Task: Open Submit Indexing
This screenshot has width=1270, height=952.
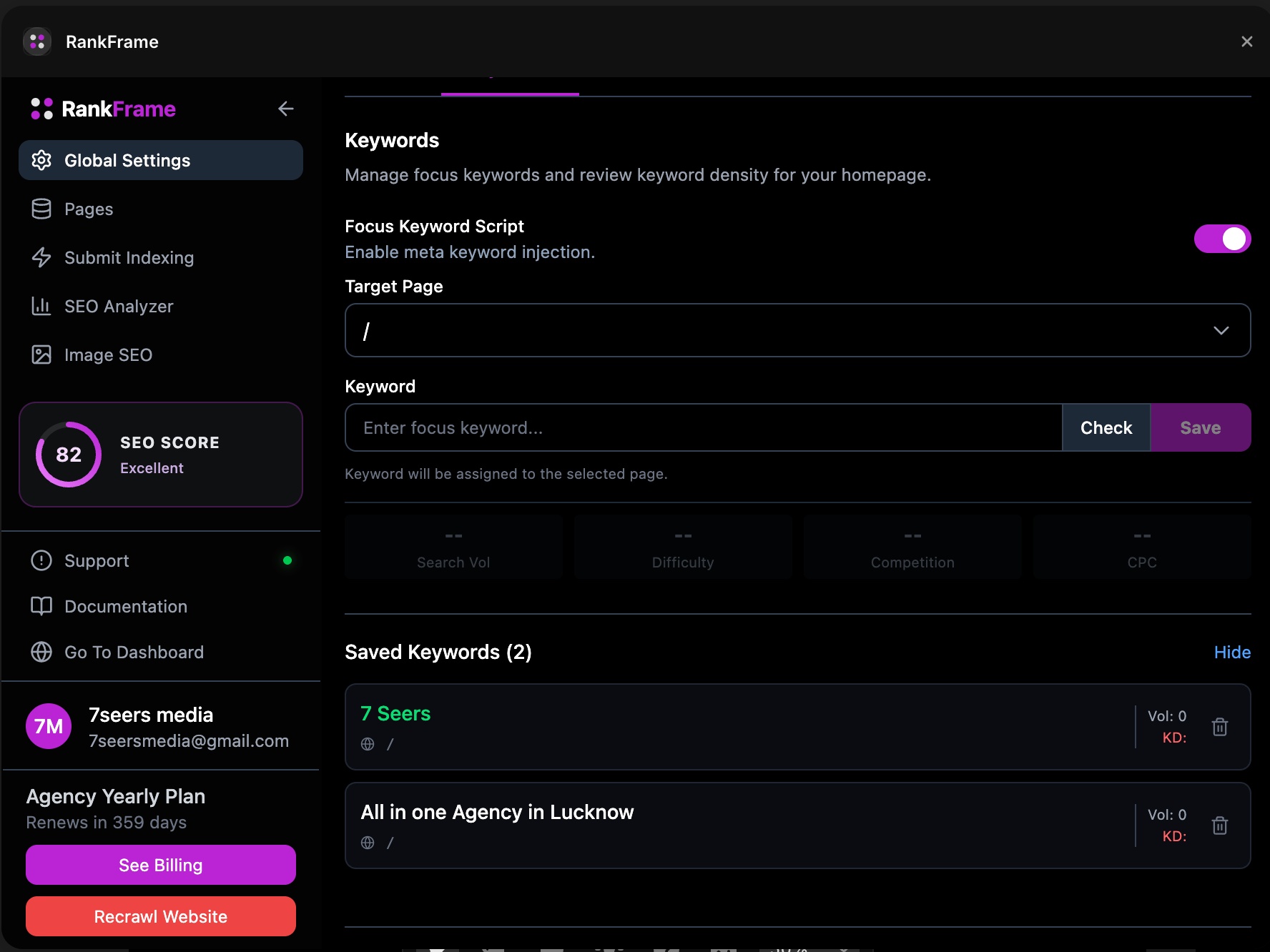Action: (x=129, y=258)
